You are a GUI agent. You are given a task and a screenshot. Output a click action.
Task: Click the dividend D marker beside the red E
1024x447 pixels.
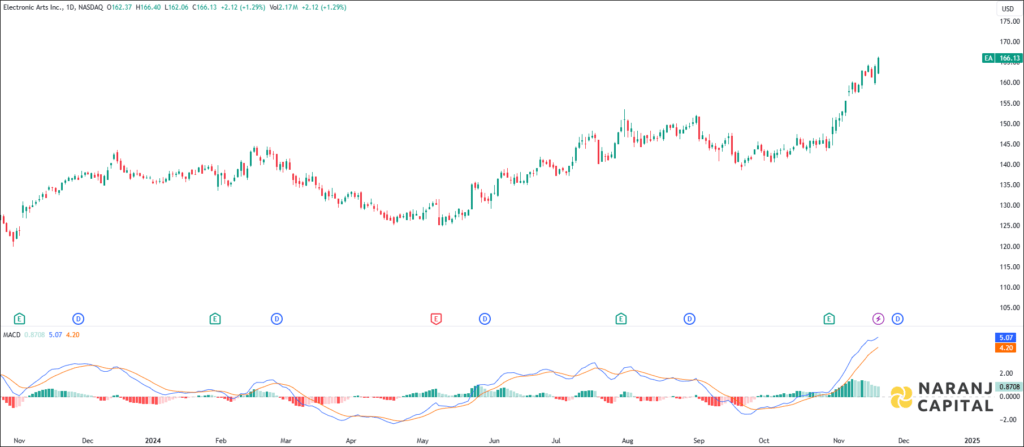[x=485, y=318]
